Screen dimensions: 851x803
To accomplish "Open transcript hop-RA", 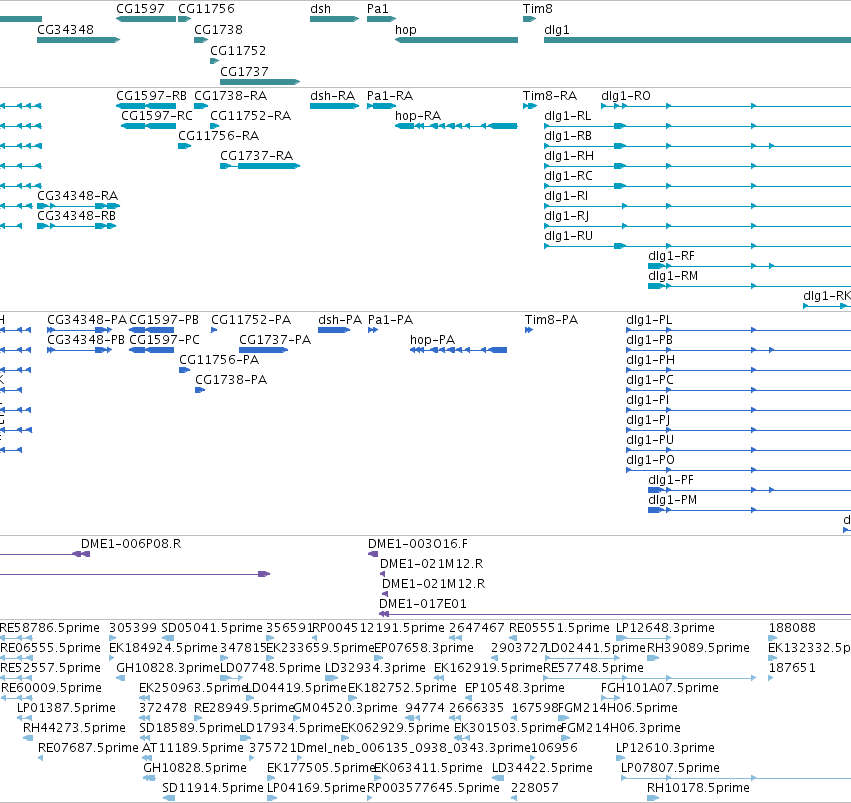I will coord(418,116).
